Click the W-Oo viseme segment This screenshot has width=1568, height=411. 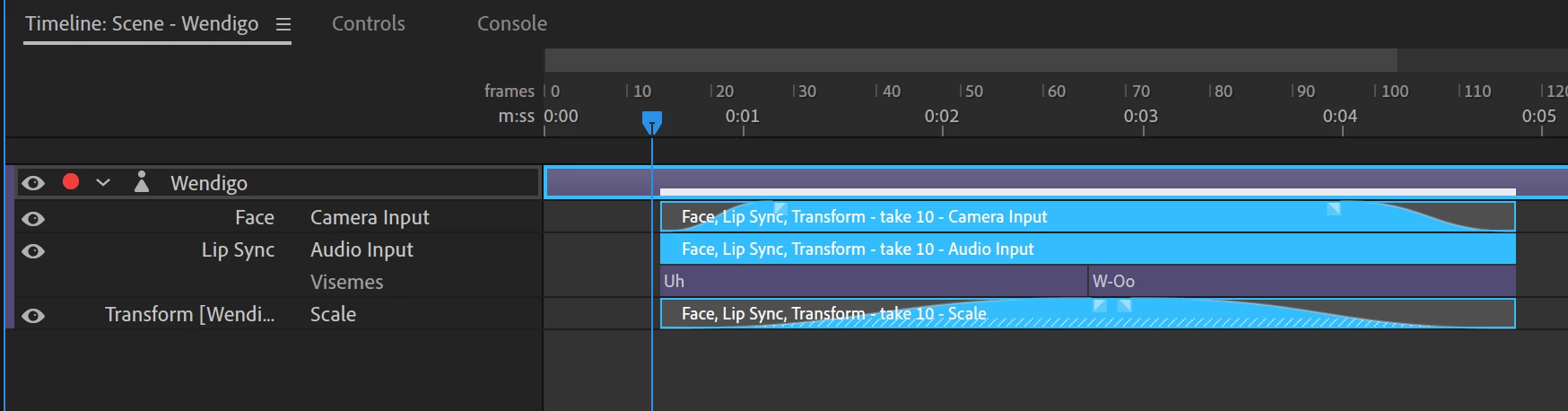[1301, 282]
